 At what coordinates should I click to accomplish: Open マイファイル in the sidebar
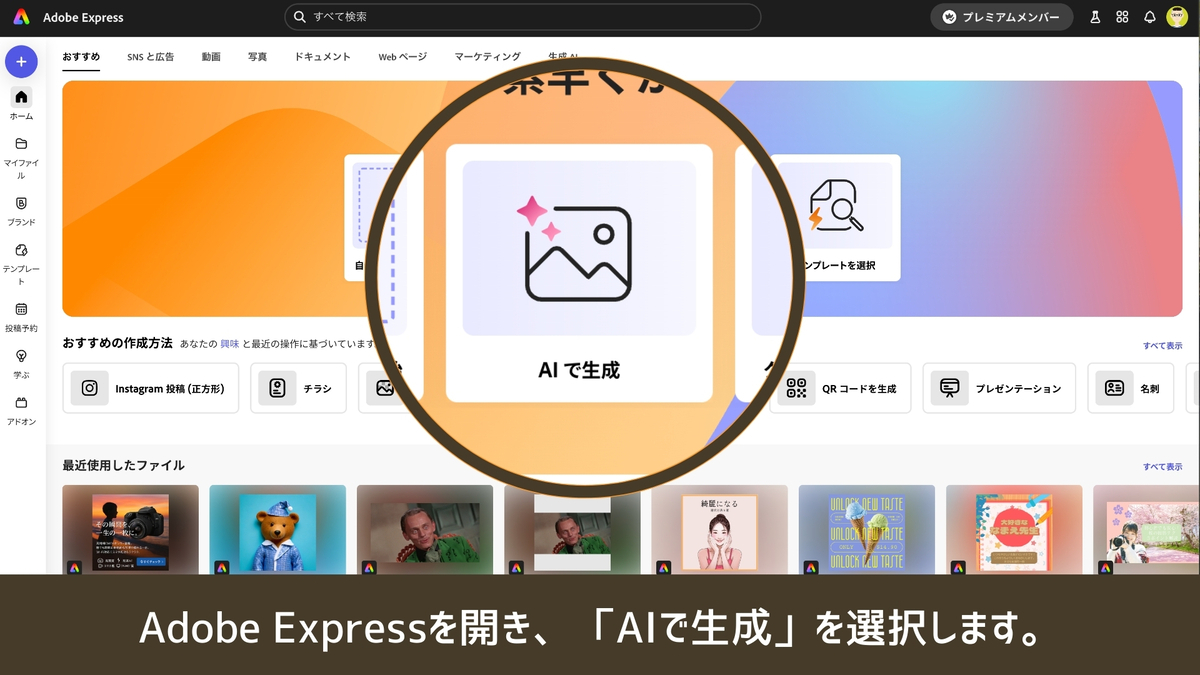click(x=21, y=158)
